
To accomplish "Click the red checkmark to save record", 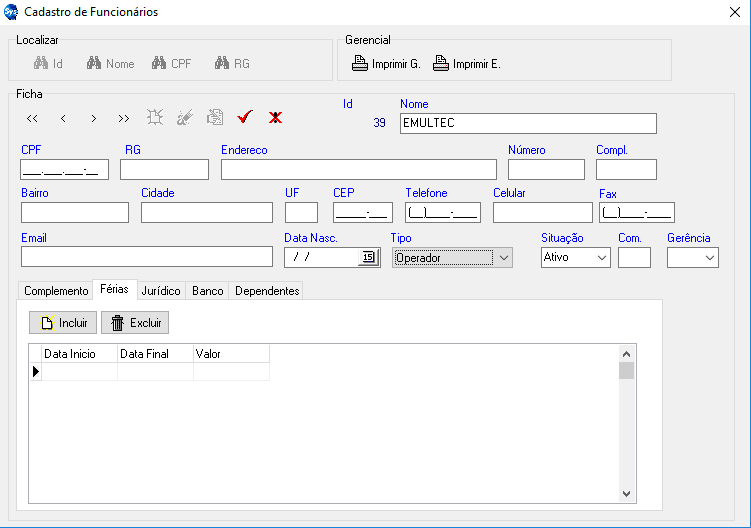I will [x=244, y=118].
